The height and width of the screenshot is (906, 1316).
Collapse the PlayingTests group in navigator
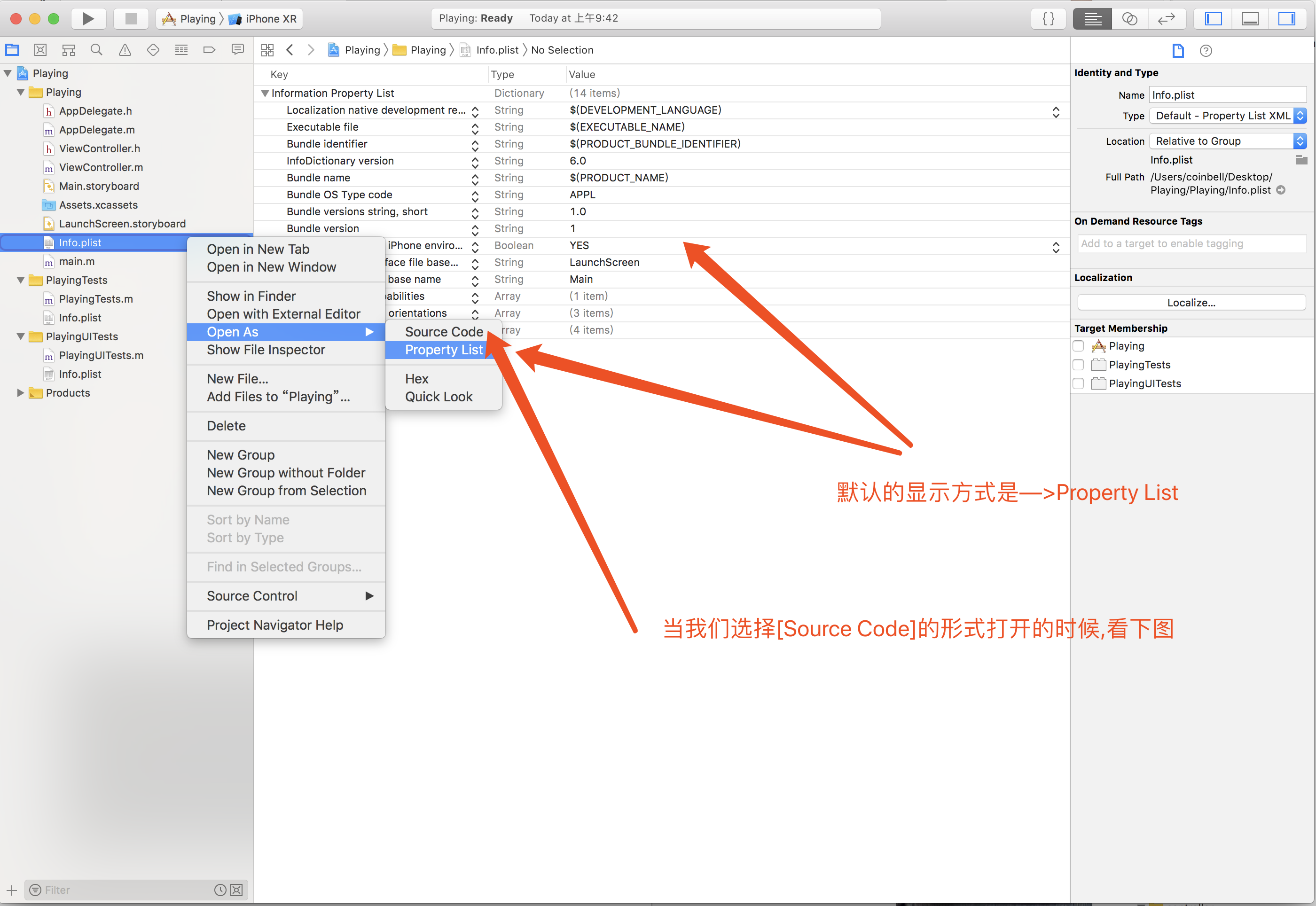20,279
